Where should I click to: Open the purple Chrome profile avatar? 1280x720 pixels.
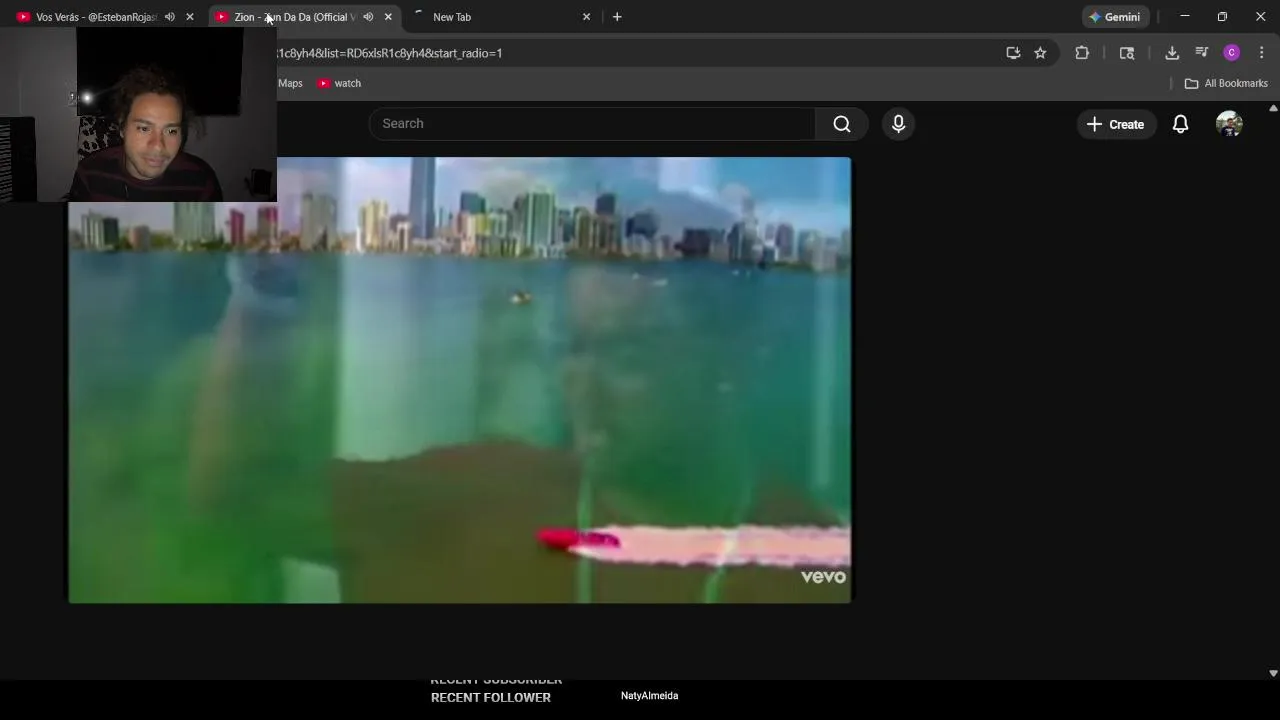[1232, 53]
